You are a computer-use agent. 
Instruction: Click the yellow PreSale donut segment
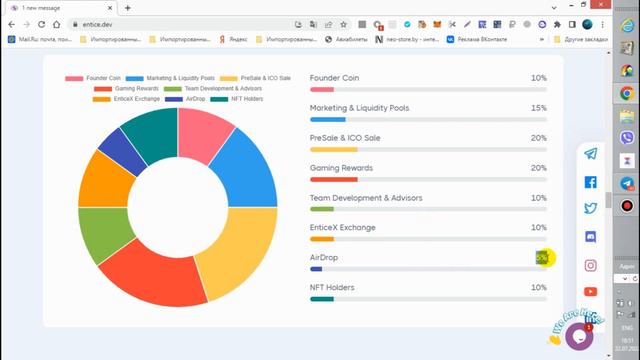coord(242,251)
